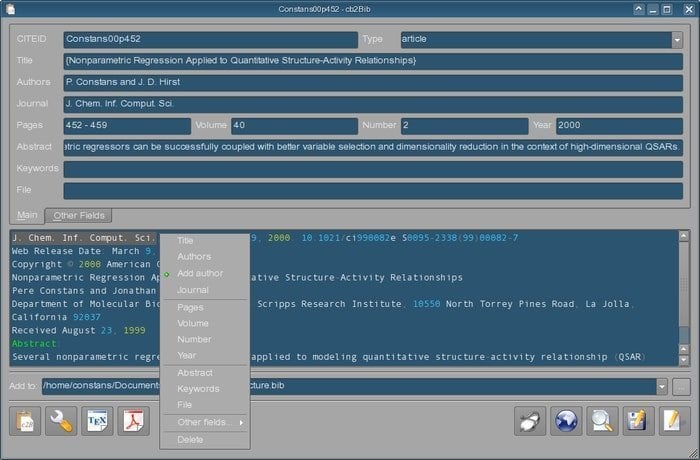Click the Number field showing 2
This screenshot has height=460, width=700.
[x=465, y=126]
